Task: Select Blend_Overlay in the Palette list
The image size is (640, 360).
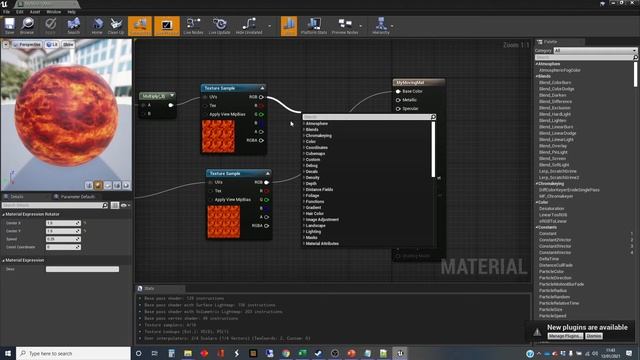Action: tap(553, 146)
